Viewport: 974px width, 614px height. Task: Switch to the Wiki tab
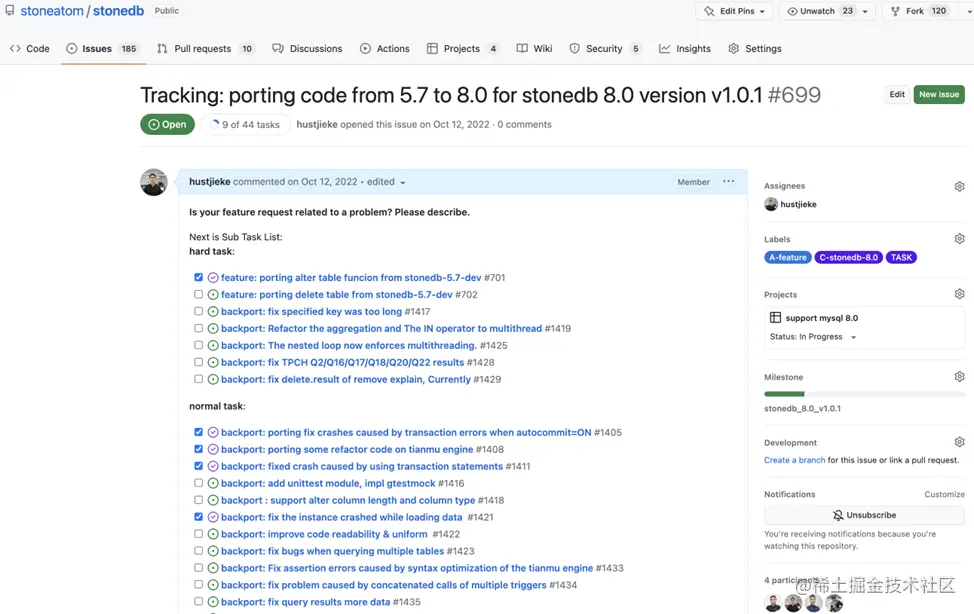coord(534,48)
